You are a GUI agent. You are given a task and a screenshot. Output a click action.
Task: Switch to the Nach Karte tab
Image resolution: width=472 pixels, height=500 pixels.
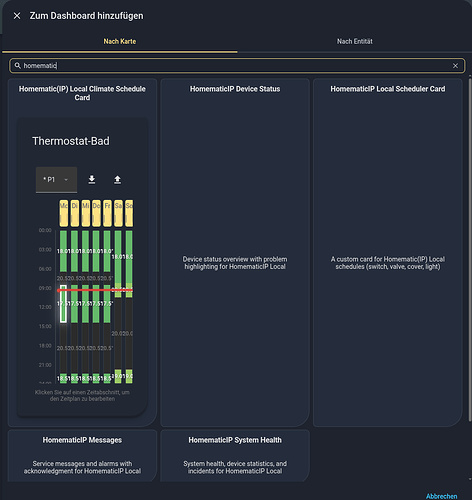[120, 42]
